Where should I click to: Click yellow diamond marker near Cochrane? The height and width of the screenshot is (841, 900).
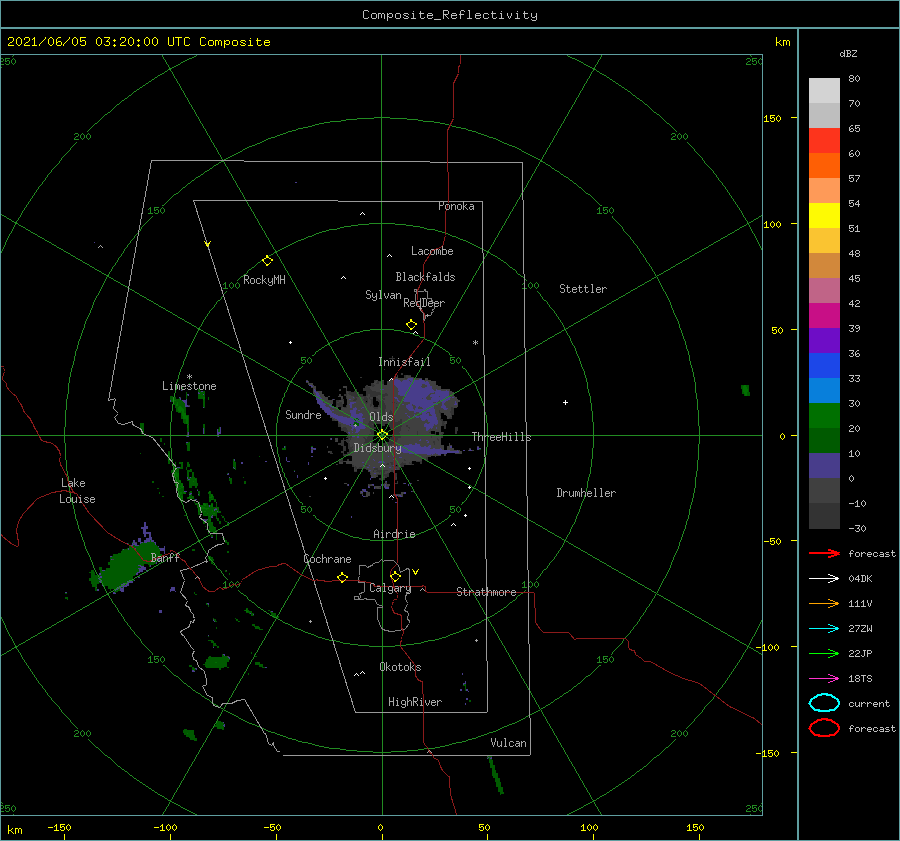point(342,578)
